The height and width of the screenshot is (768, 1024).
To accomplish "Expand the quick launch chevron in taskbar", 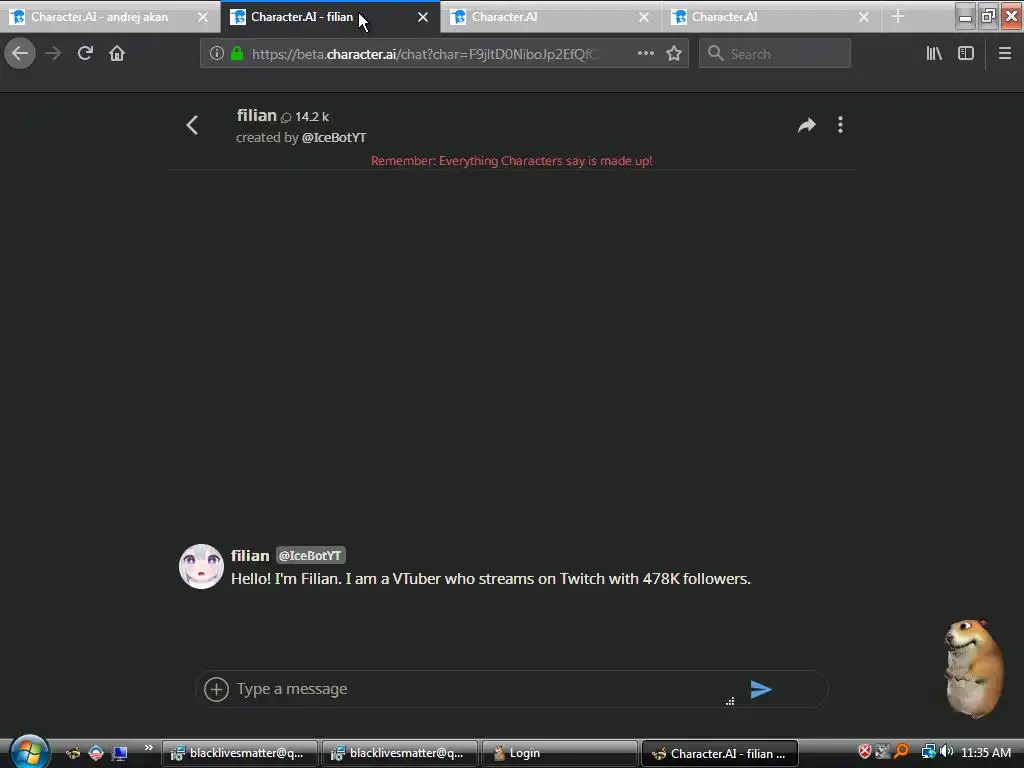I will pos(148,748).
